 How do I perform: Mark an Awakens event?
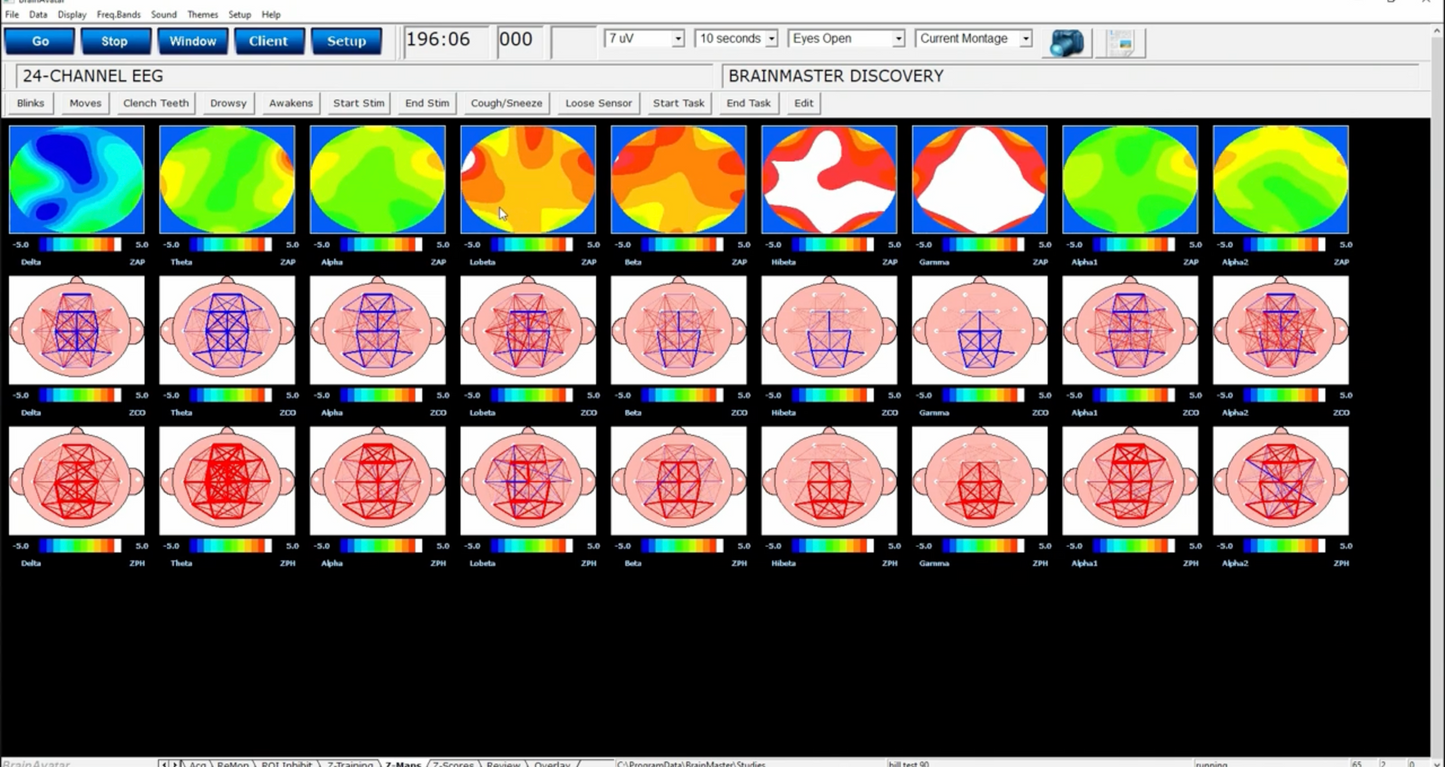[x=291, y=103]
